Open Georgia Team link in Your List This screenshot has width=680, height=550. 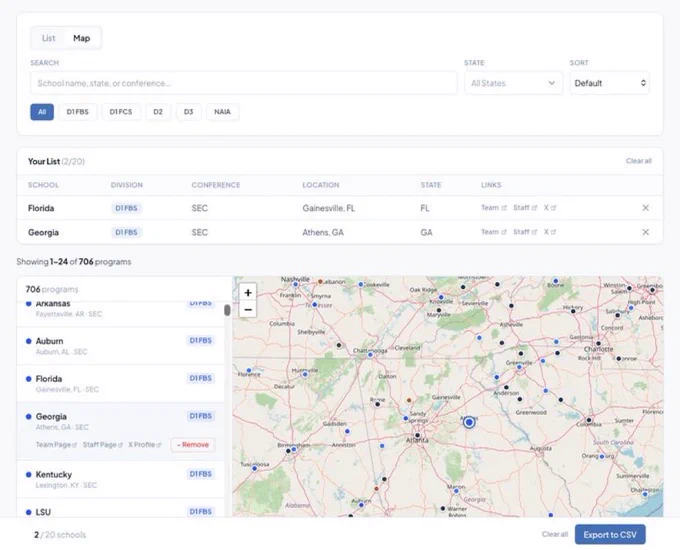point(494,232)
